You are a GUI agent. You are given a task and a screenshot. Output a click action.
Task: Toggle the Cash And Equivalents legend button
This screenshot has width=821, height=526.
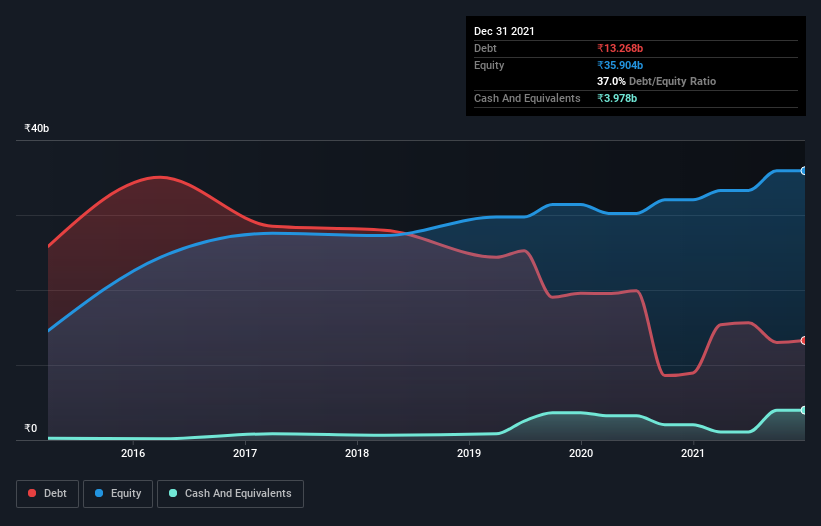[x=230, y=494]
